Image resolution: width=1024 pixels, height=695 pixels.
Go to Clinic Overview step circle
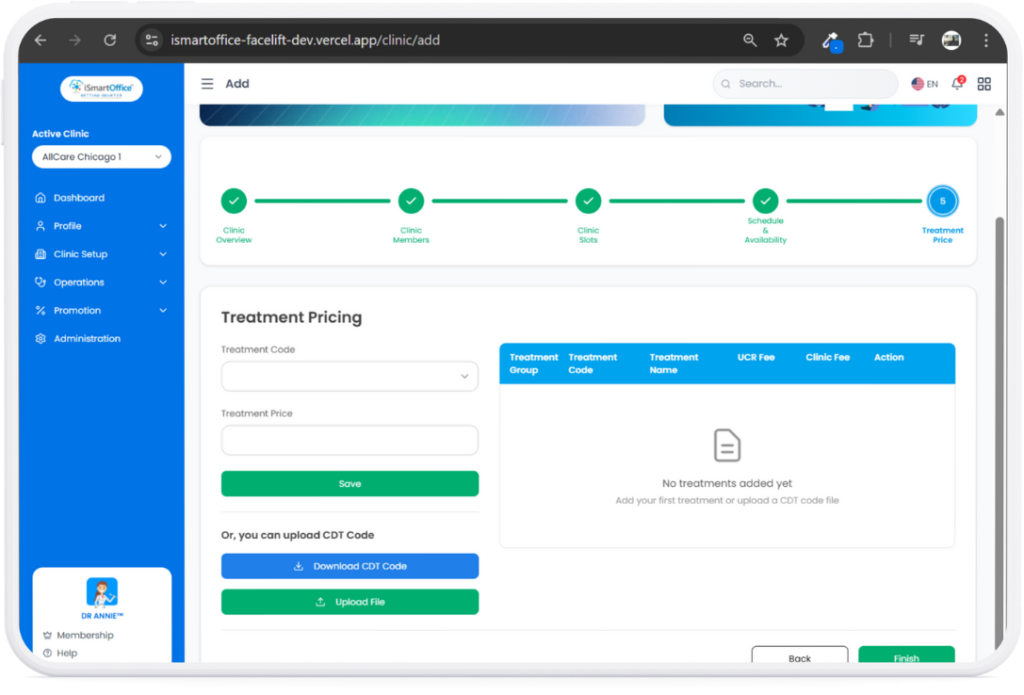coord(234,201)
